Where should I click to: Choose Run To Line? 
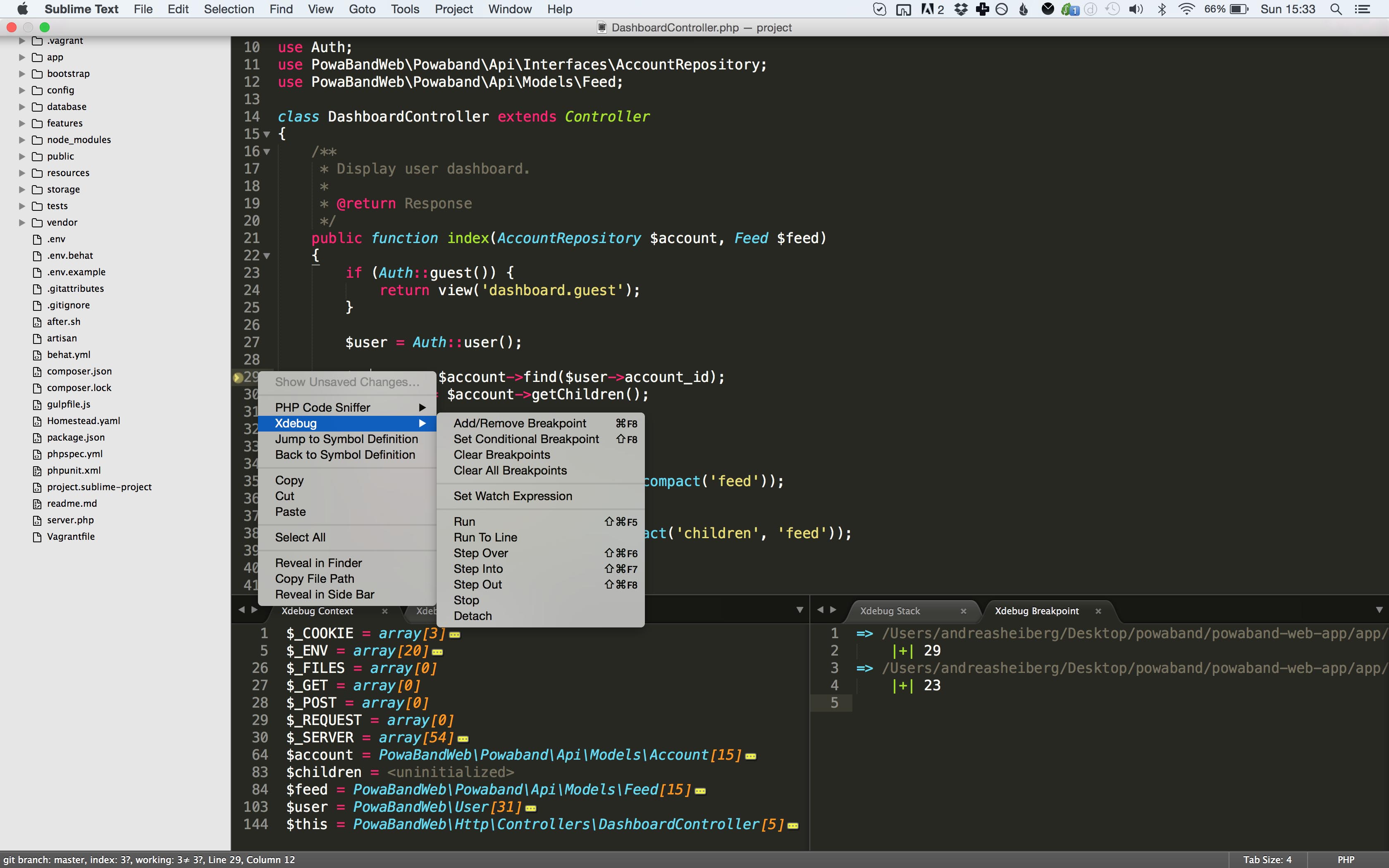(x=540, y=537)
